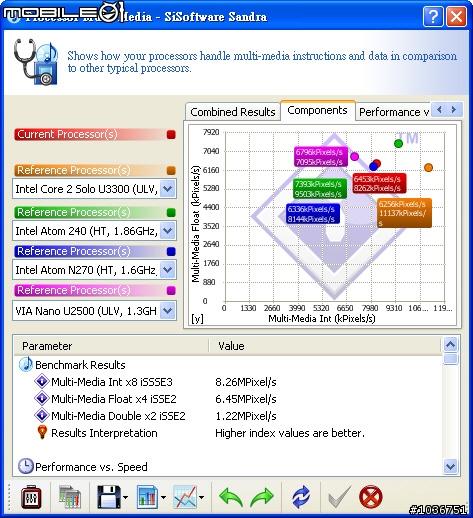Open the options mixer icon in bottom toolbar
The image size is (473, 518).
point(31,497)
